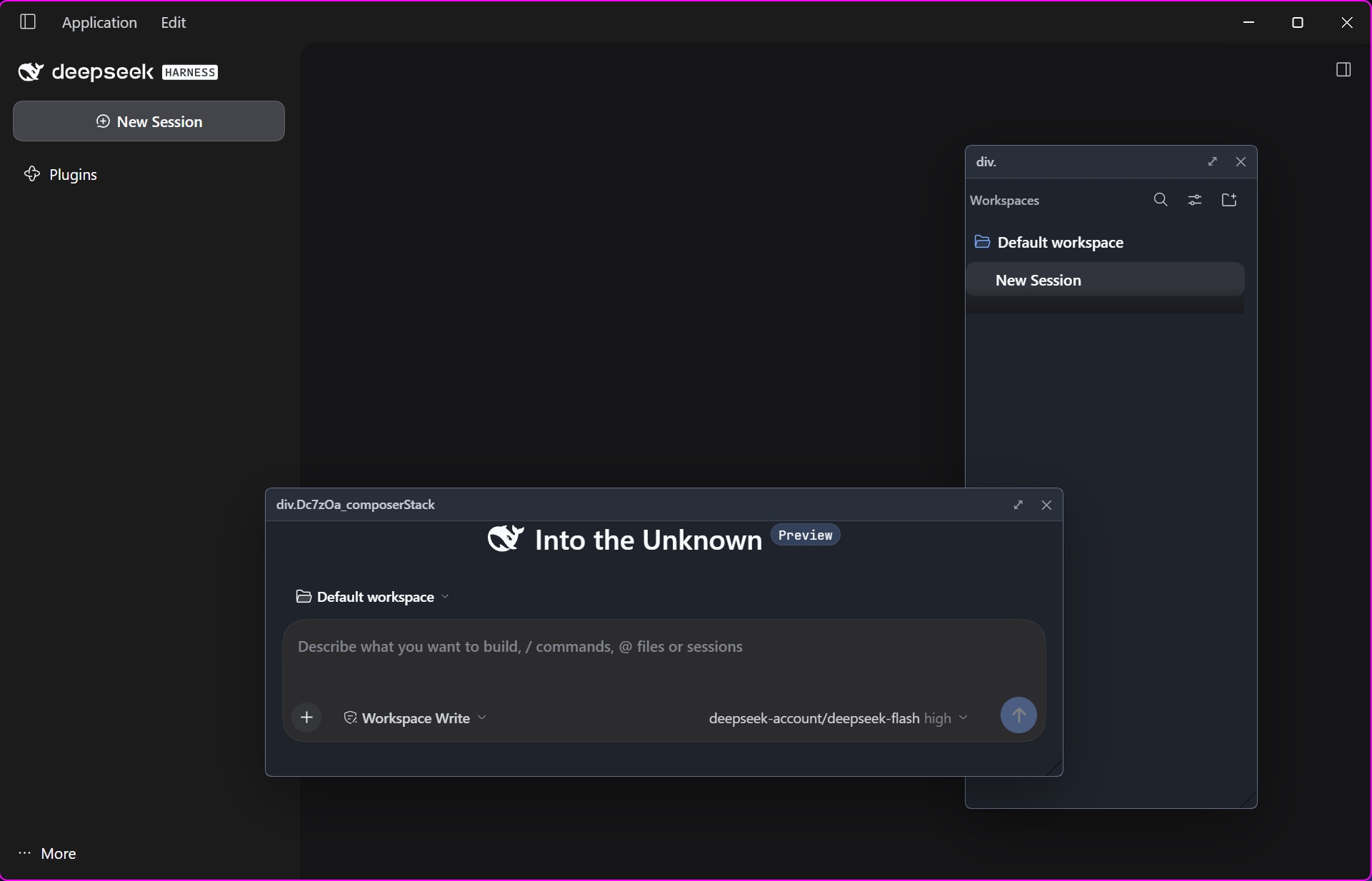Image resolution: width=1372 pixels, height=881 pixels.
Task: Open the deepseek-flash model selector dropdown
Action: click(838, 718)
